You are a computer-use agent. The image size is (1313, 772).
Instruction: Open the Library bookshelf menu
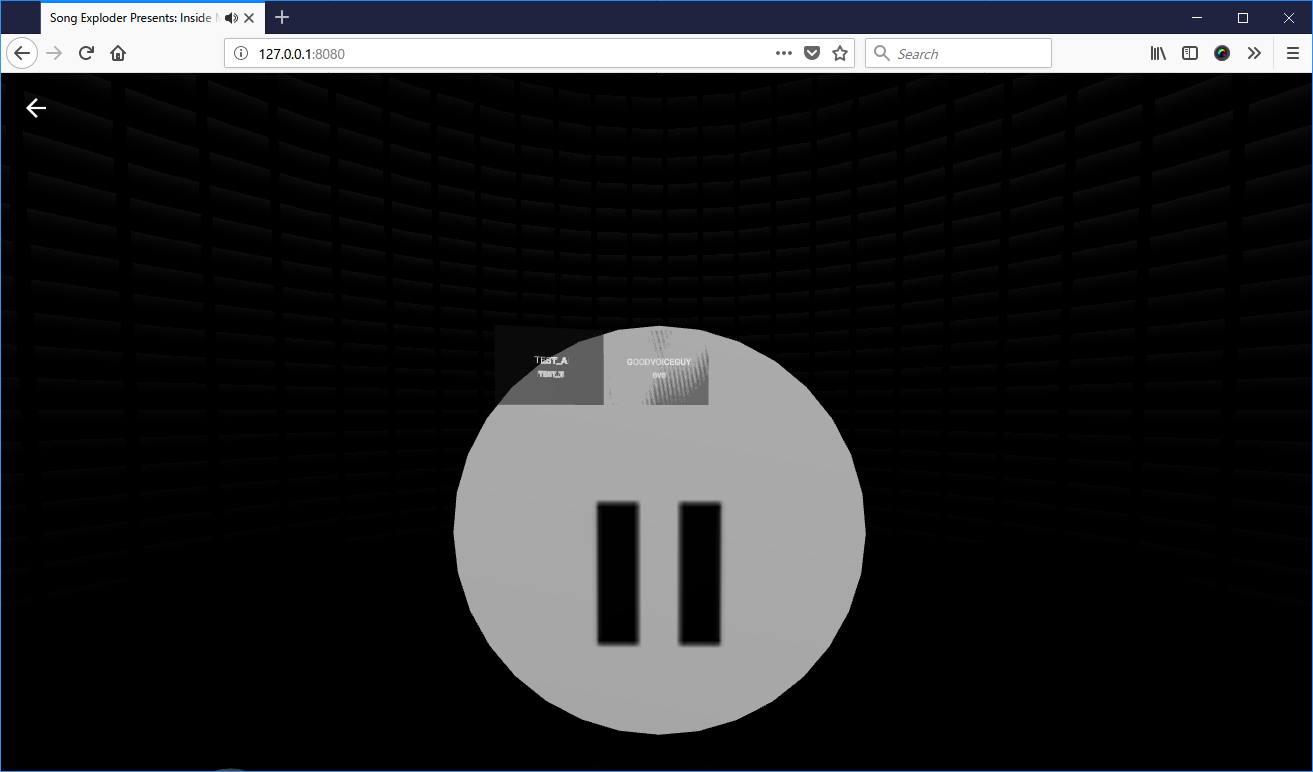click(x=1158, y=54)
